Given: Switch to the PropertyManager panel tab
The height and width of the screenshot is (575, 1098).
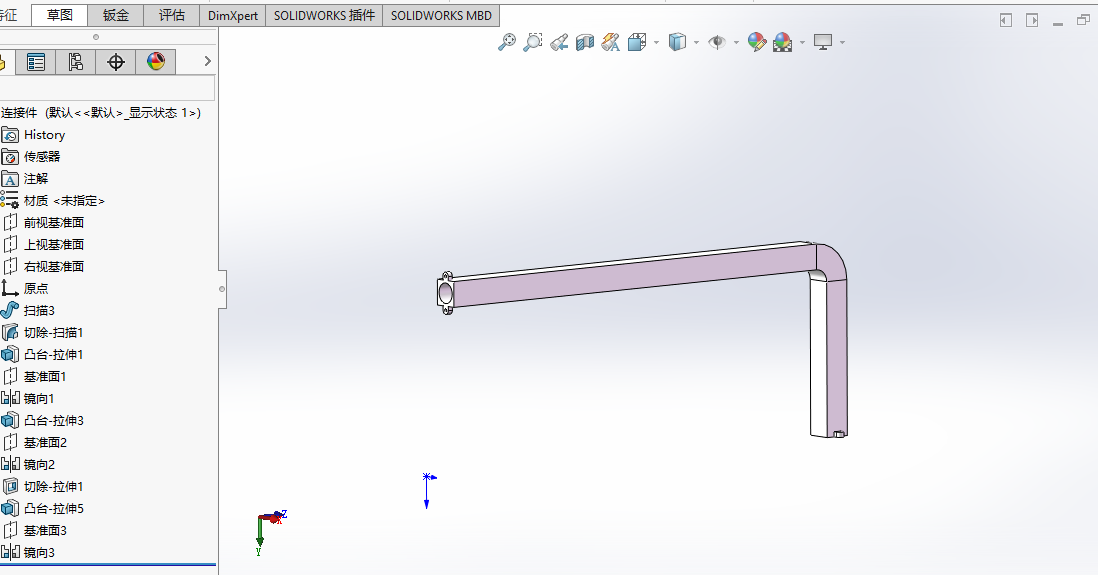Looking at the screenshot, I should pyautogui.click(x=36, y=62).
